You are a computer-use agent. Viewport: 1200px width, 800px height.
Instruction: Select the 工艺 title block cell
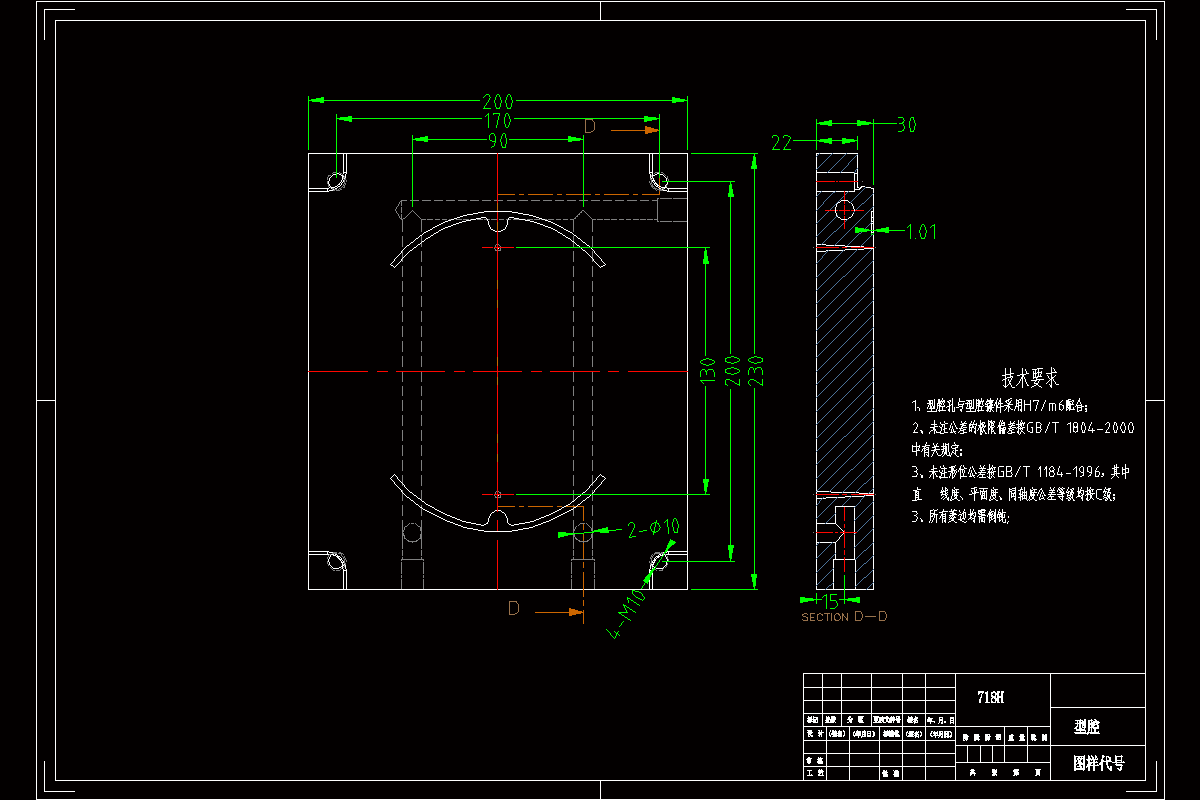point(815,772)
